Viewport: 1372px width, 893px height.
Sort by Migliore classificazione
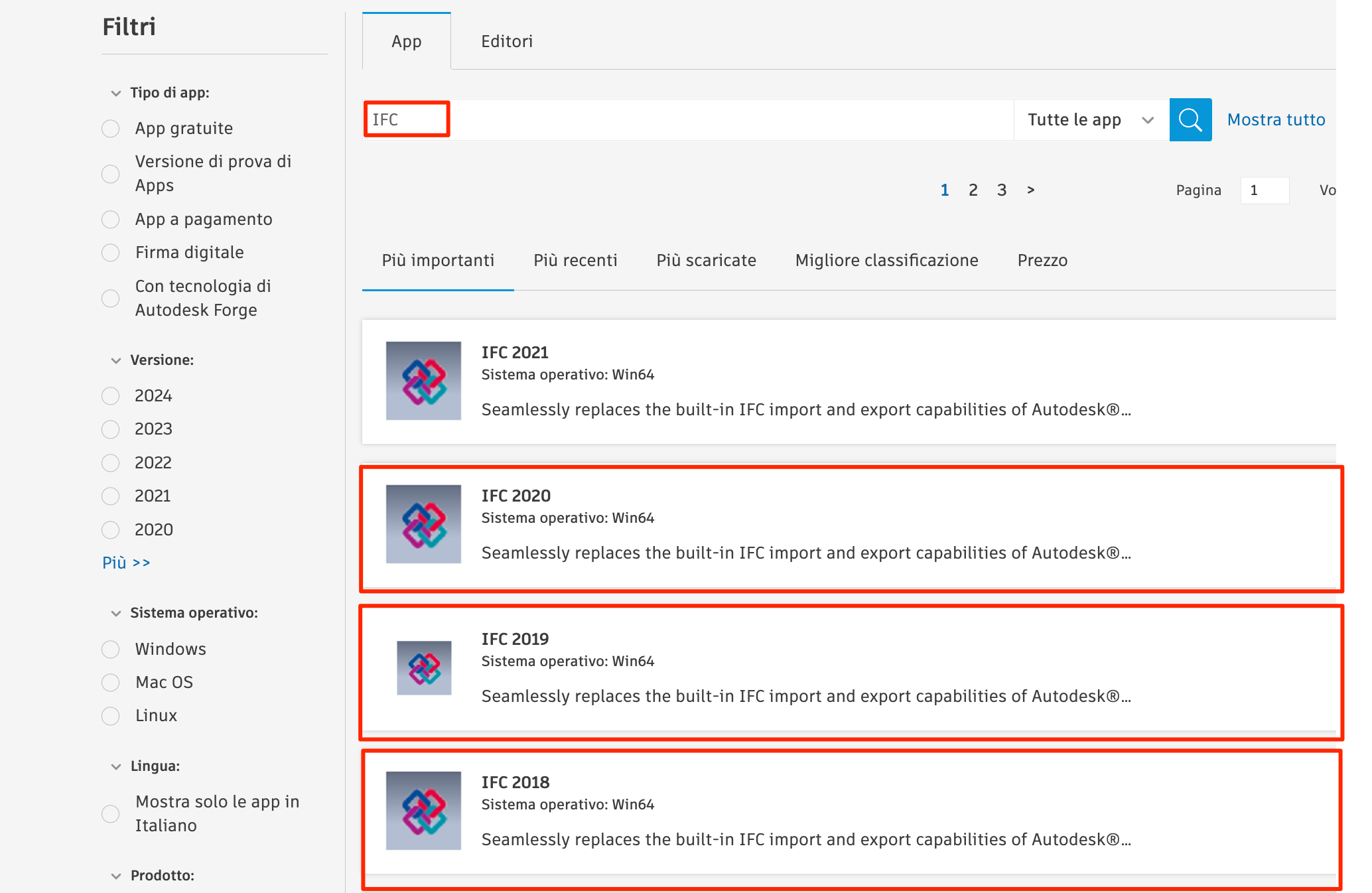(x=886, y=261)
